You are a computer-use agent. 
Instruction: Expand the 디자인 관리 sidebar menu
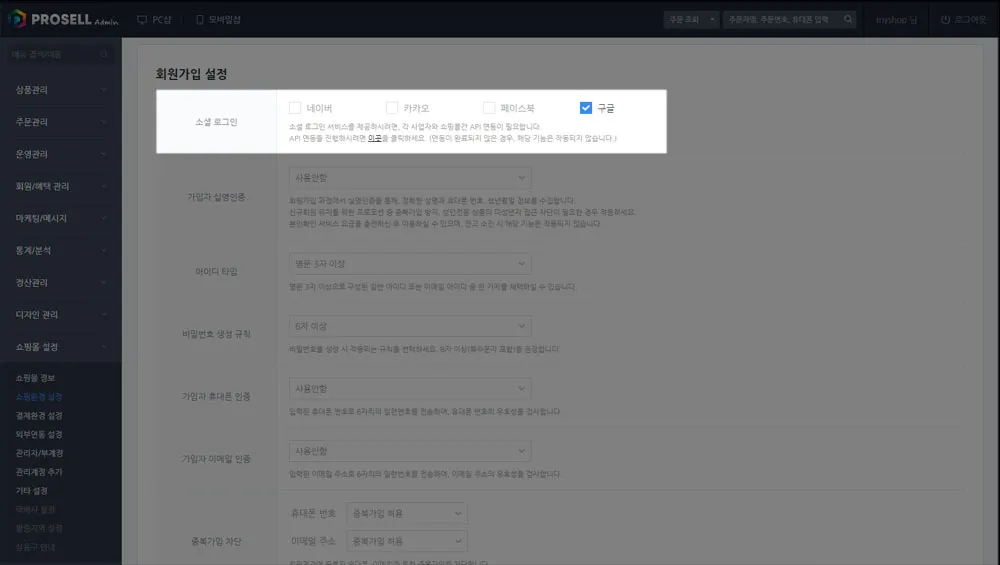[x=61, y=314]
